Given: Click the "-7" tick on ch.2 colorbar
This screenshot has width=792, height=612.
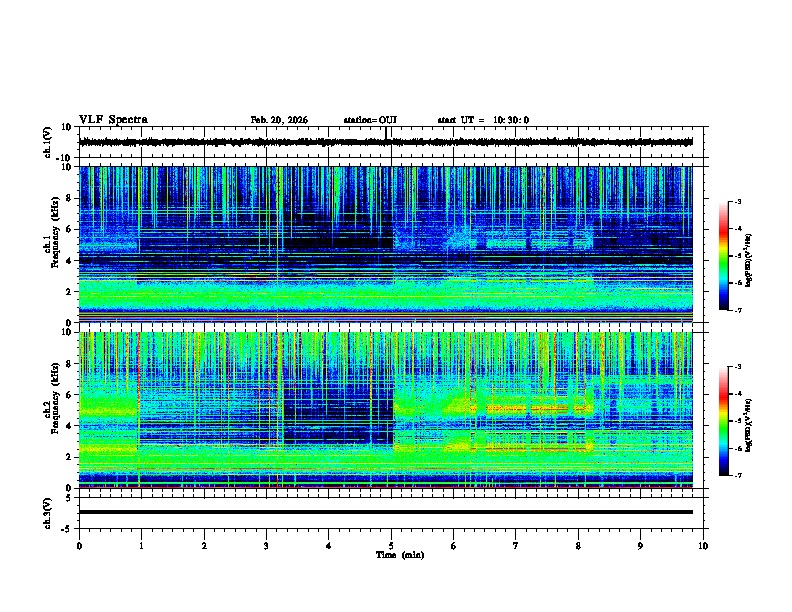Looking at the screenshot, I should pos(738,476).
